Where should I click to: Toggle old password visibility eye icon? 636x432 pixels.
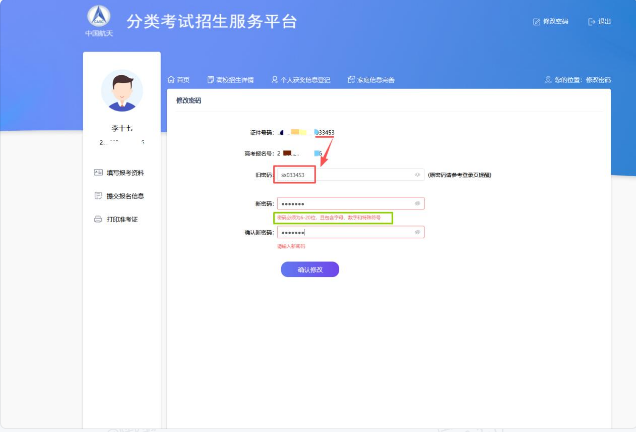click(417, 174)
